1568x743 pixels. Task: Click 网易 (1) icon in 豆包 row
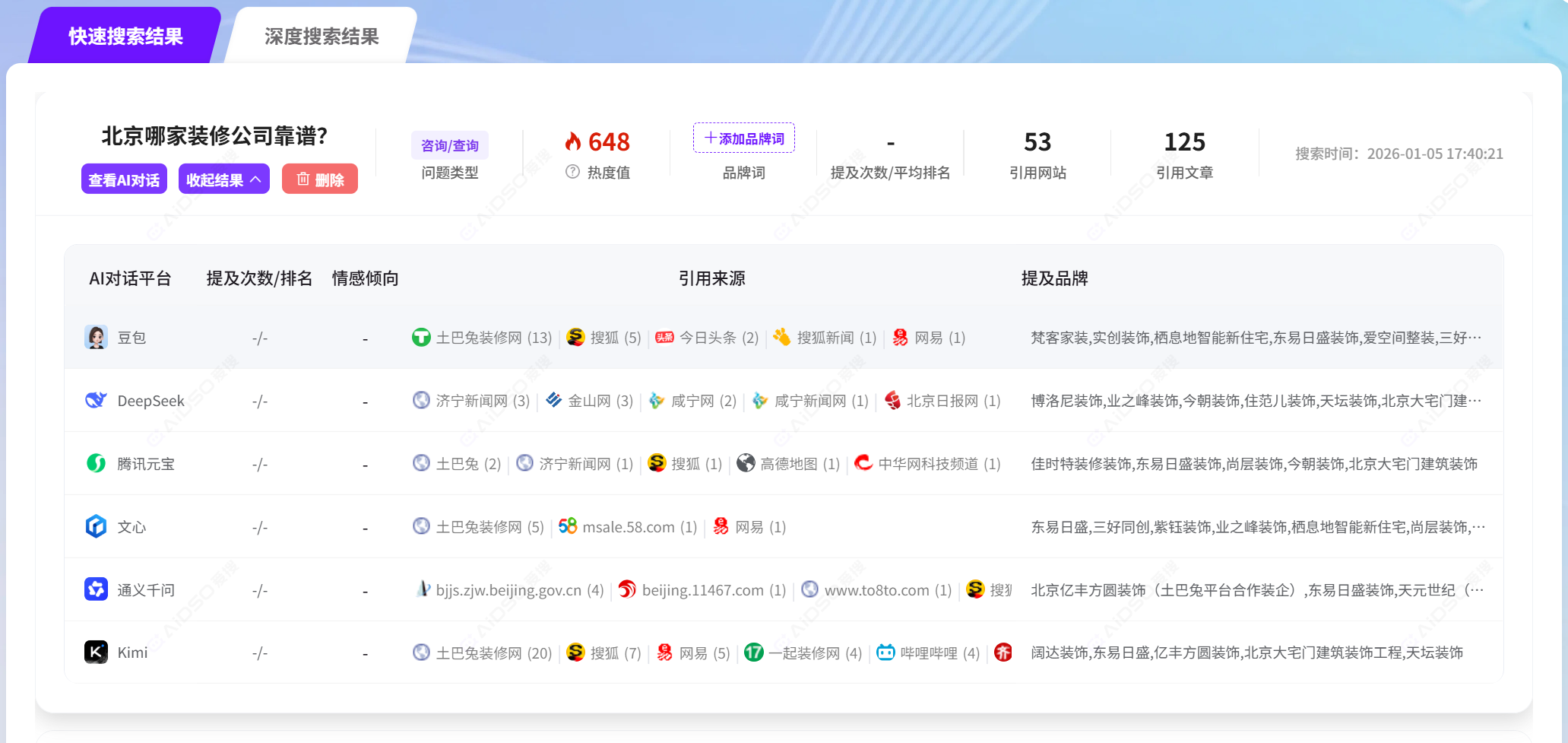click(x=900, y=338)
